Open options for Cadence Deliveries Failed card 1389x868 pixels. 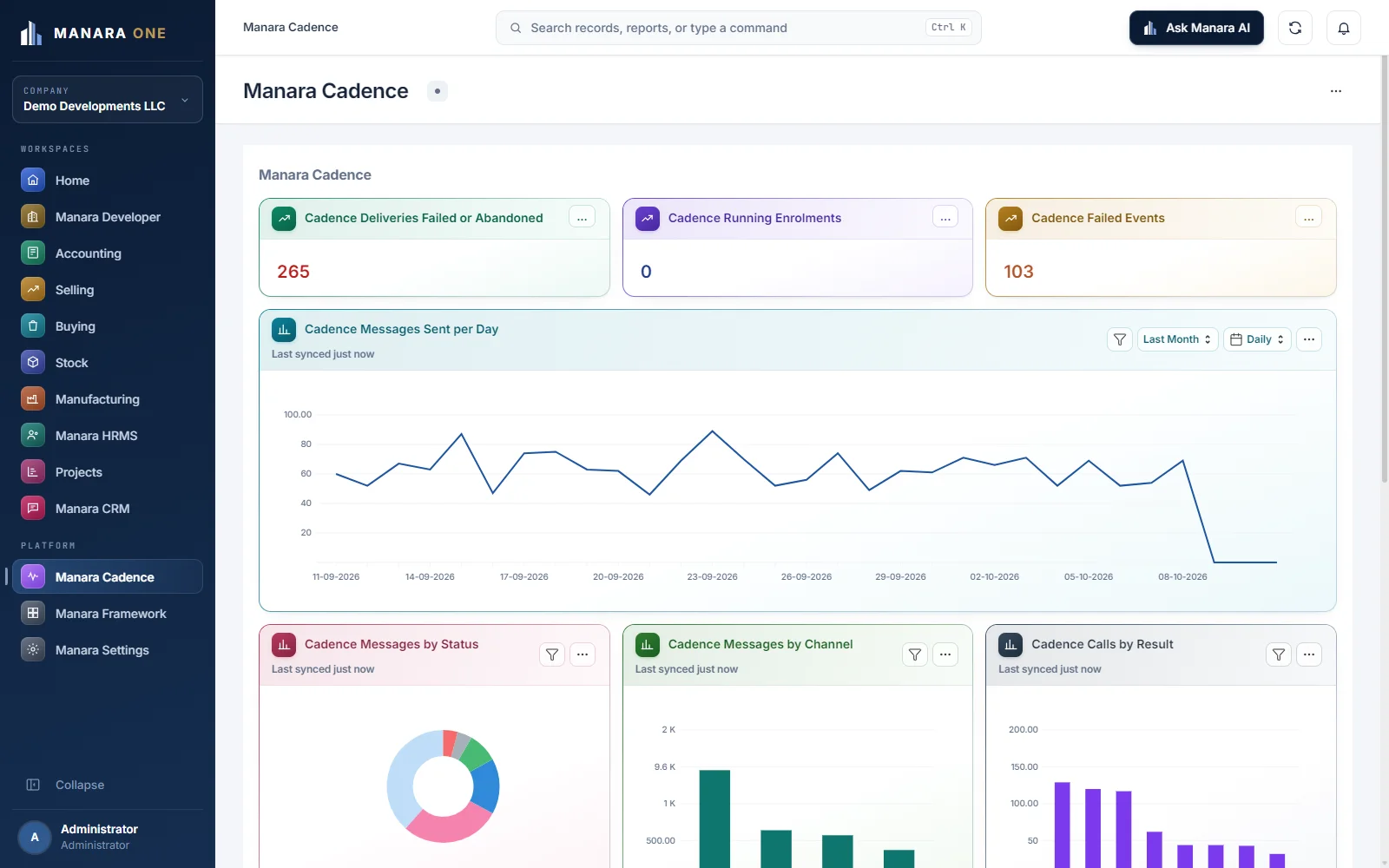[582, 218]
